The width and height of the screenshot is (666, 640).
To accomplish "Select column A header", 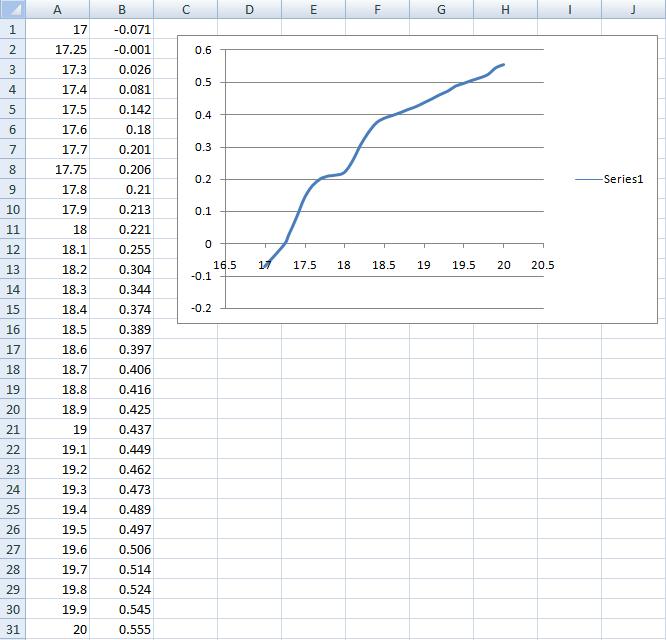I will click(56, 9).
